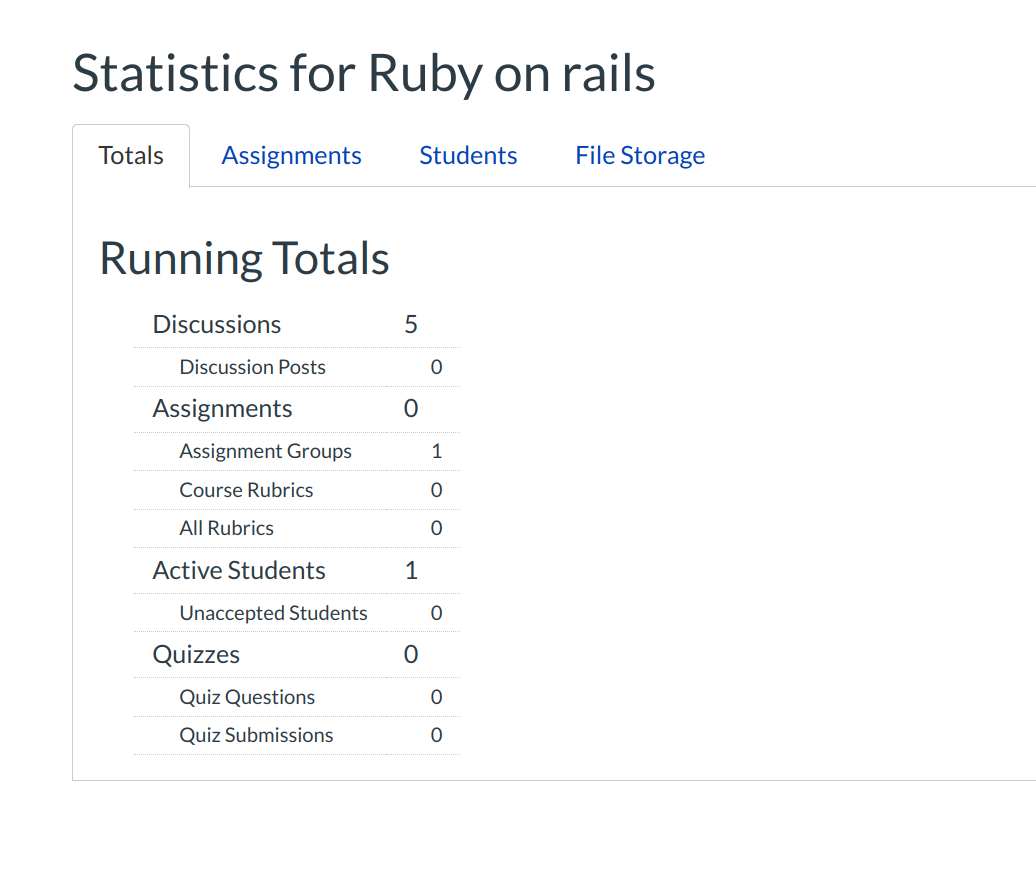Click the All Rubrics row label
This screenshot has width=1036, height=874.
click(226, 528)
